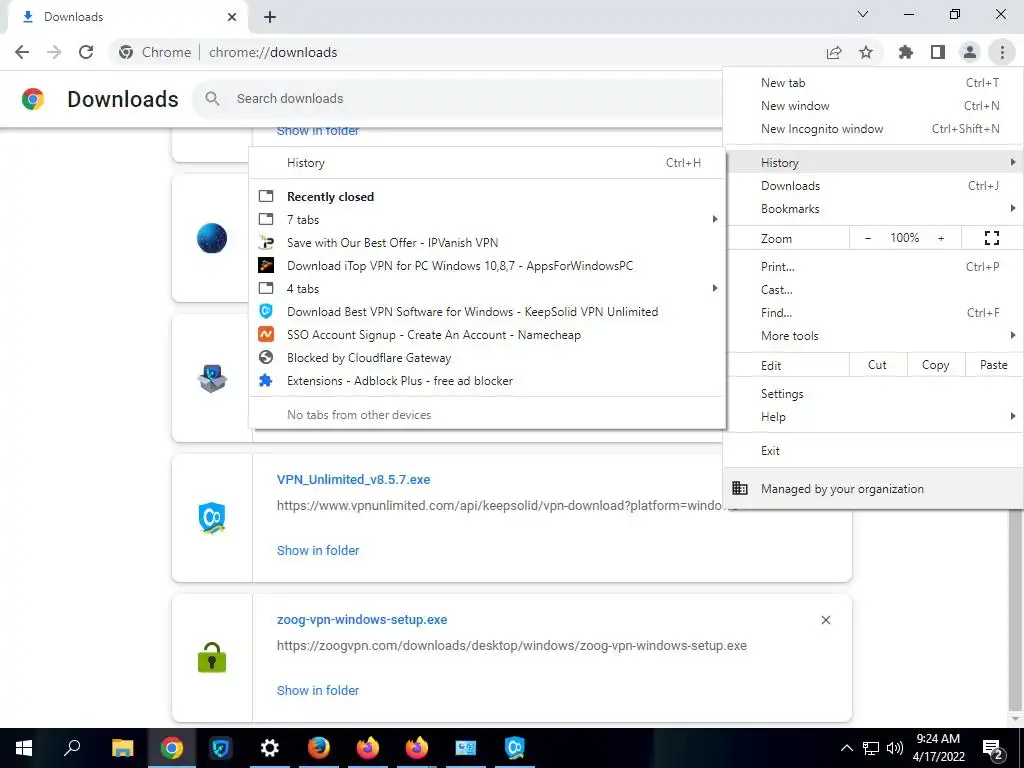
Task: Click the installer box download file icon
Action: [212, 378]
